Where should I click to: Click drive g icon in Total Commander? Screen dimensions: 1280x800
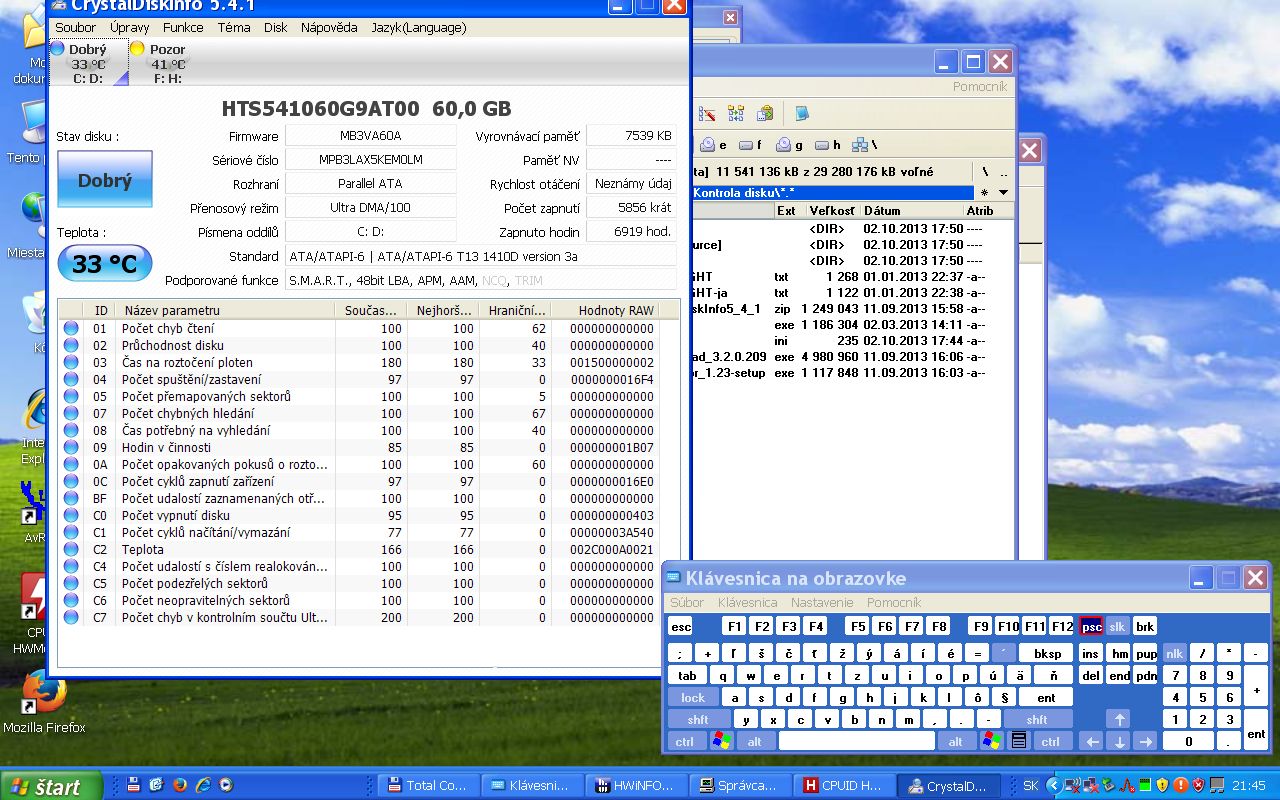click(789, 145)
